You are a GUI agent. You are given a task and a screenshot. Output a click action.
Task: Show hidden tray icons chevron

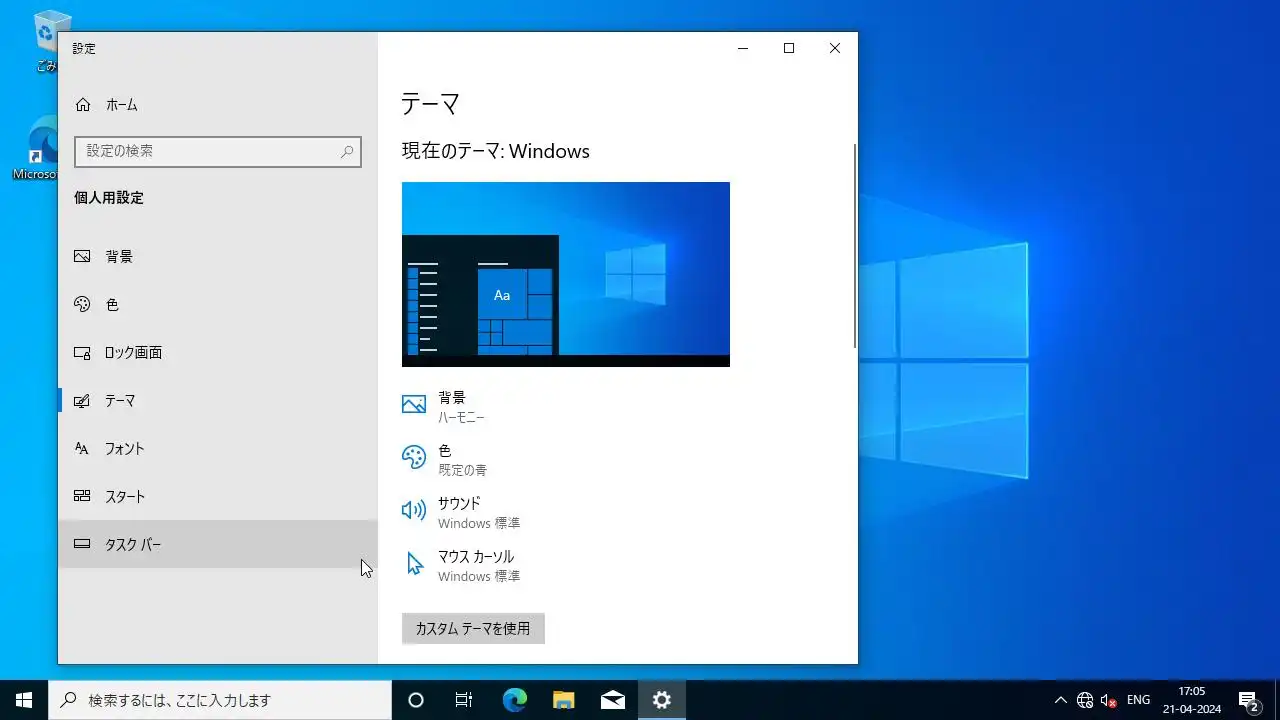click(1061, 700)
